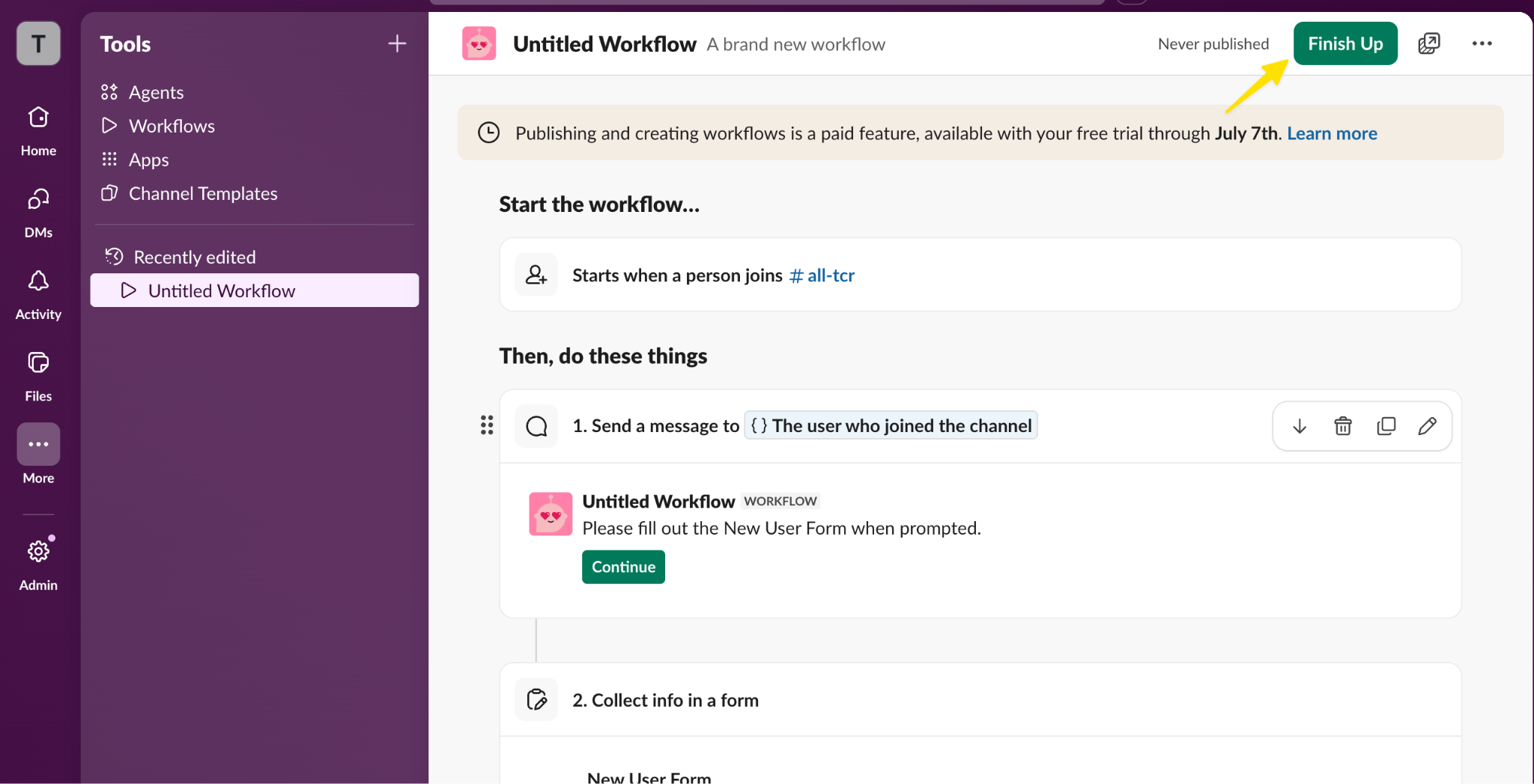Click the Untitled Workflow title

click(604, 44)
